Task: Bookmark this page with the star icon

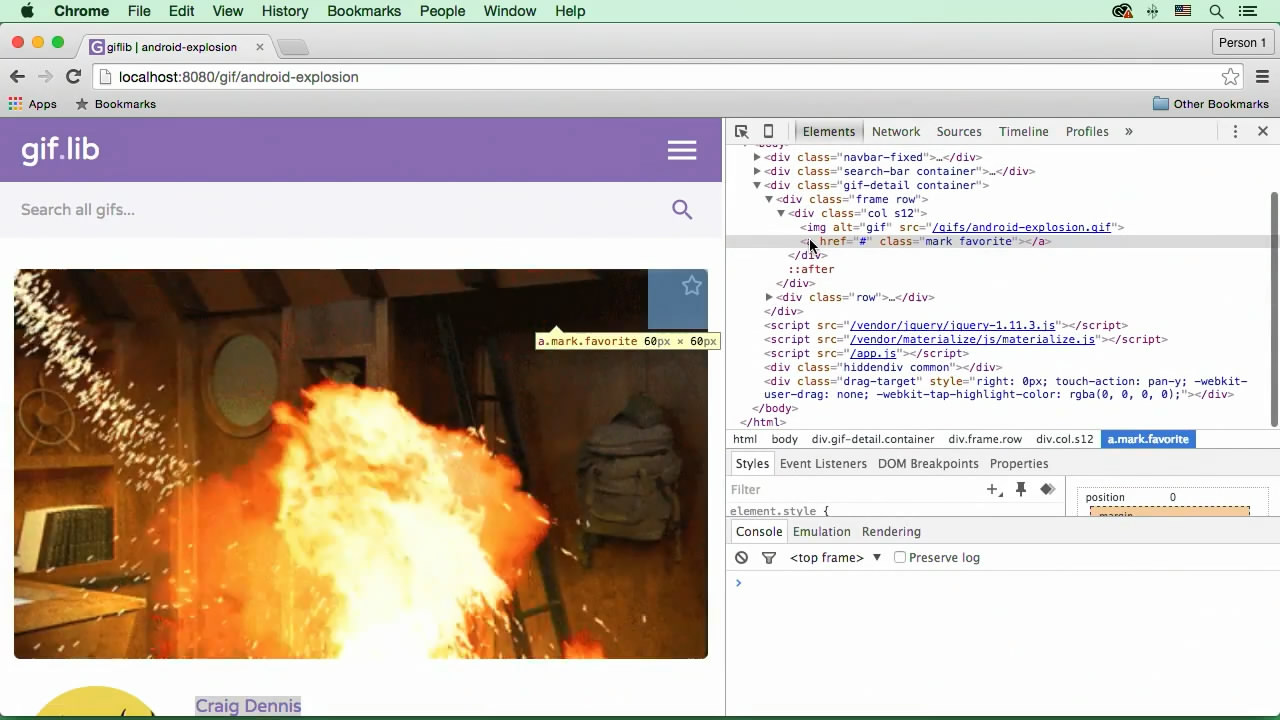Action: pos(1230,77)
